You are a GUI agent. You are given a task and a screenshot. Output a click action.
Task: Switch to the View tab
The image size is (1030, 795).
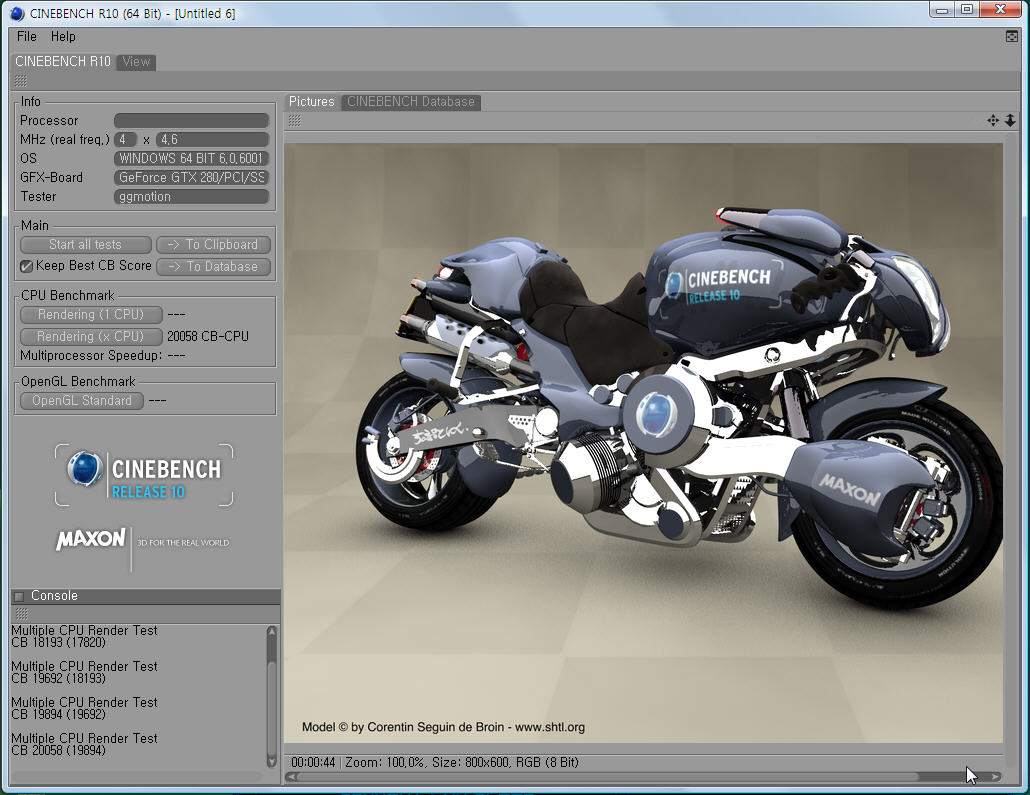click(x=136, y=62)
